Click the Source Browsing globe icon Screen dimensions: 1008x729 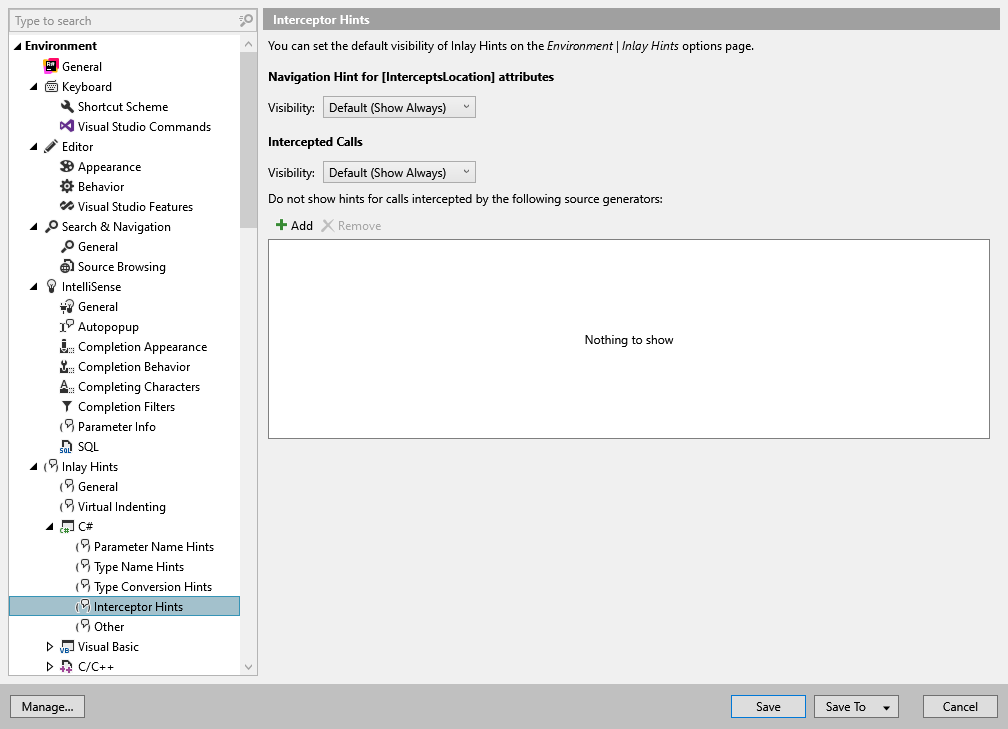click(x=67, y=267)
